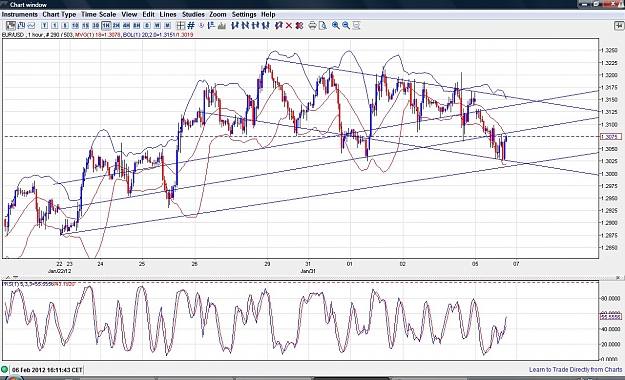Select the candlestick chart type icon
625x380 pixels.
11,26
